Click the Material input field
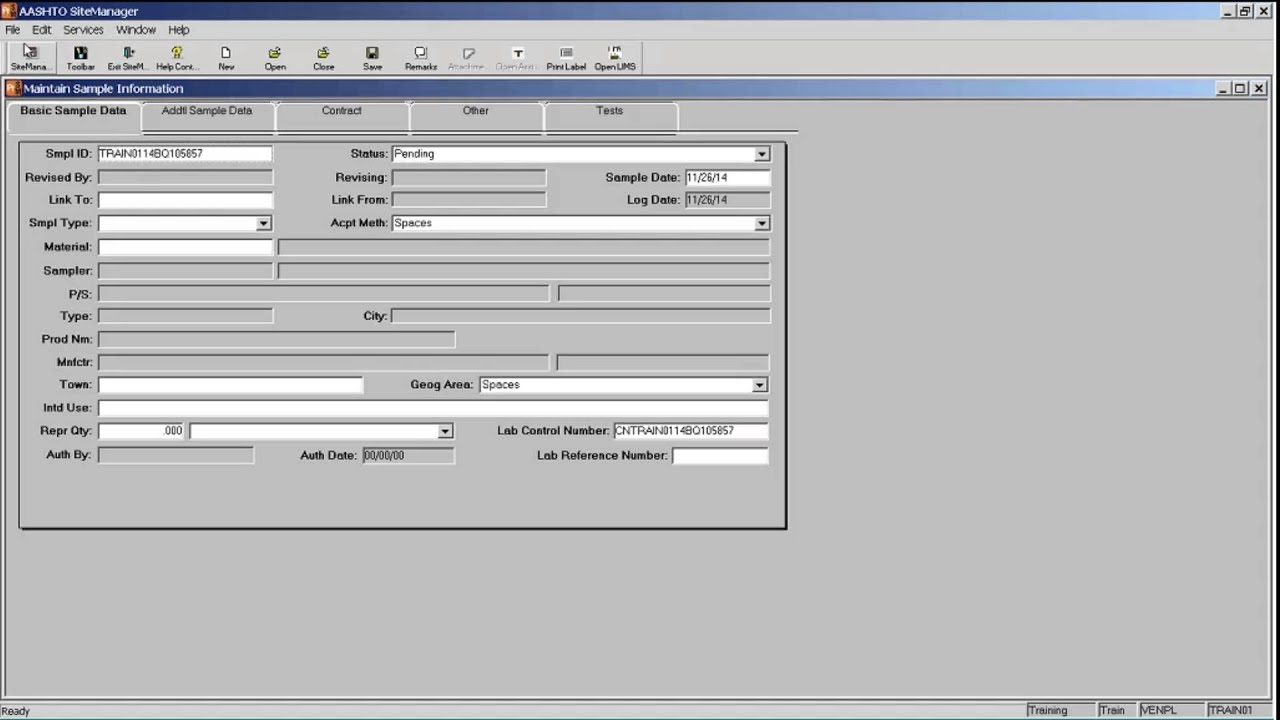The image size is (1280, 720). (x=184, y=247)
